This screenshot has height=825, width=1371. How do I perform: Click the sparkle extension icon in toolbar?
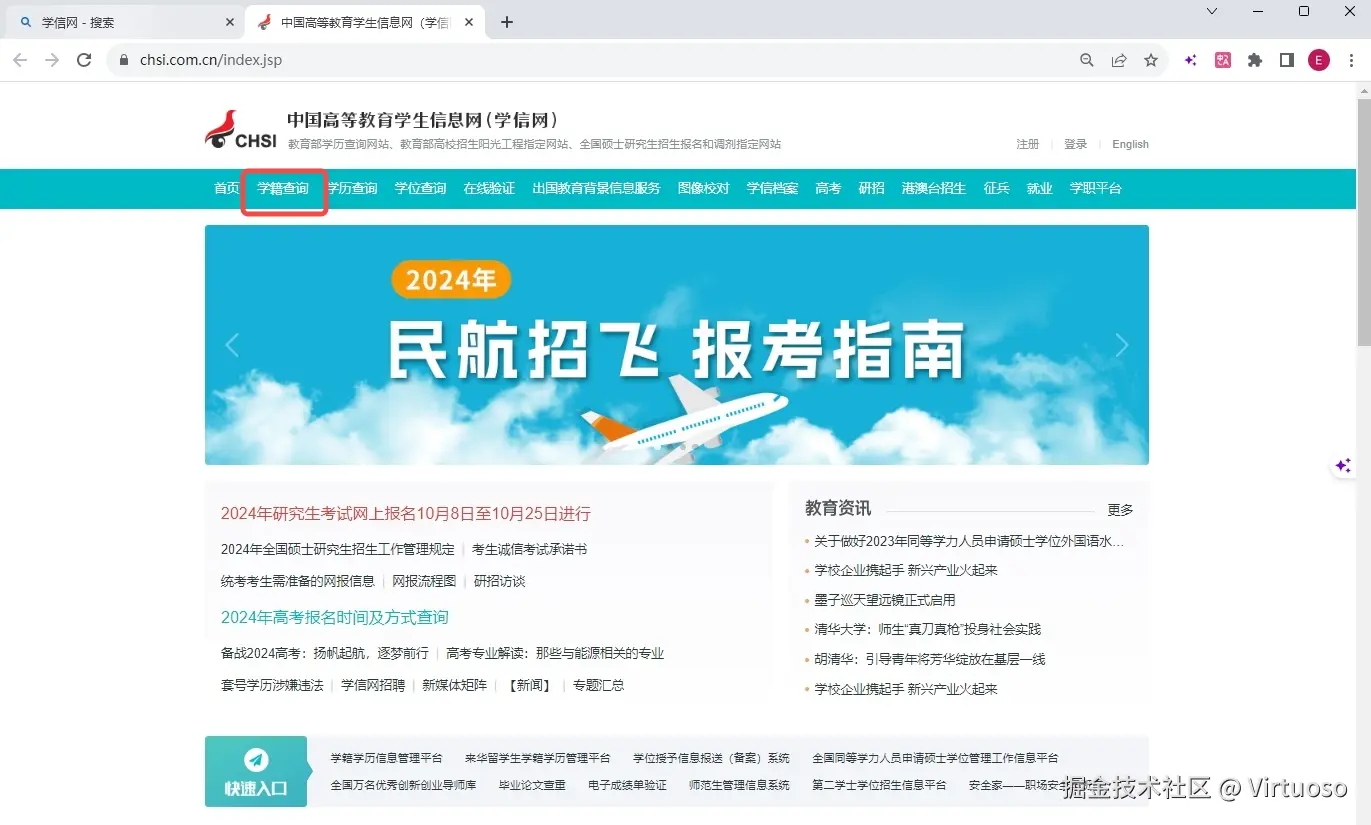point(1191,60)
